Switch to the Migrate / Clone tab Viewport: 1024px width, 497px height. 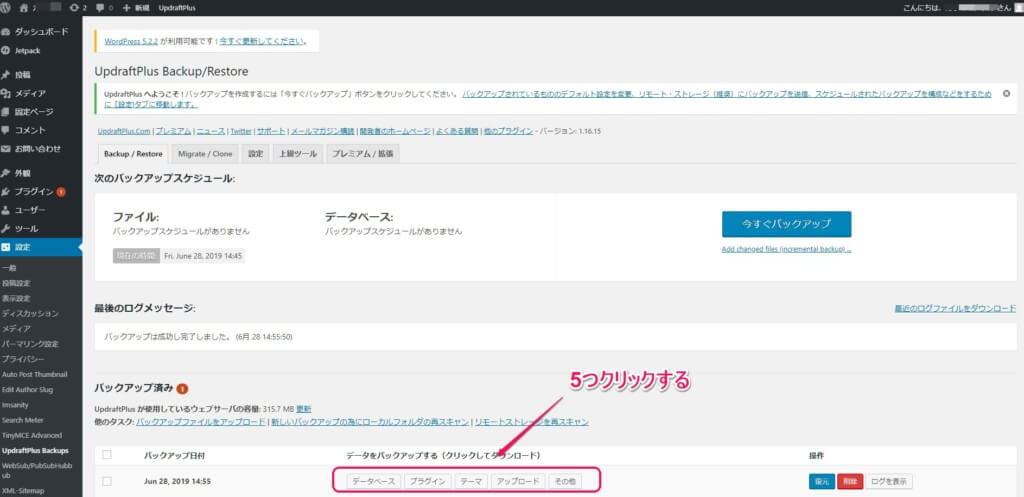pyautogui.click(x=204, y=153)
